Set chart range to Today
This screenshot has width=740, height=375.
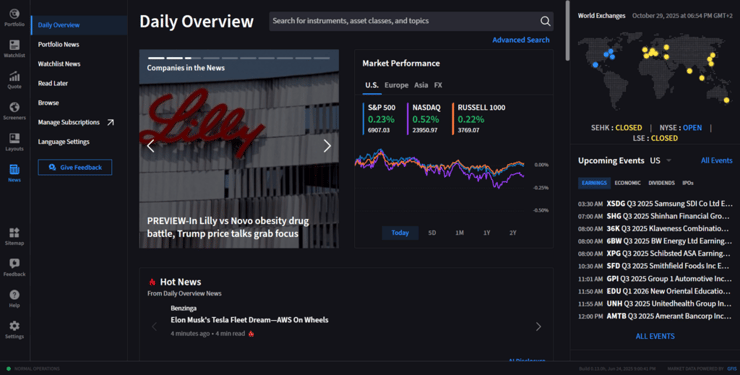coord(400,233)
